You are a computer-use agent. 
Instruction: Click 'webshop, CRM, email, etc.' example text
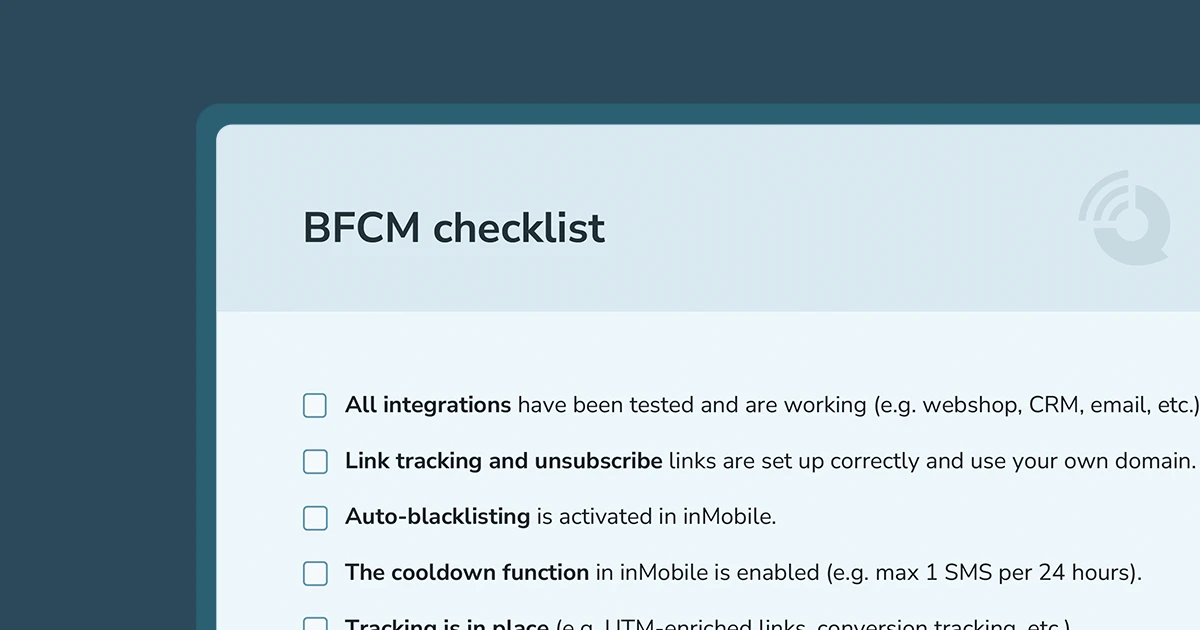click(1057, 405)
